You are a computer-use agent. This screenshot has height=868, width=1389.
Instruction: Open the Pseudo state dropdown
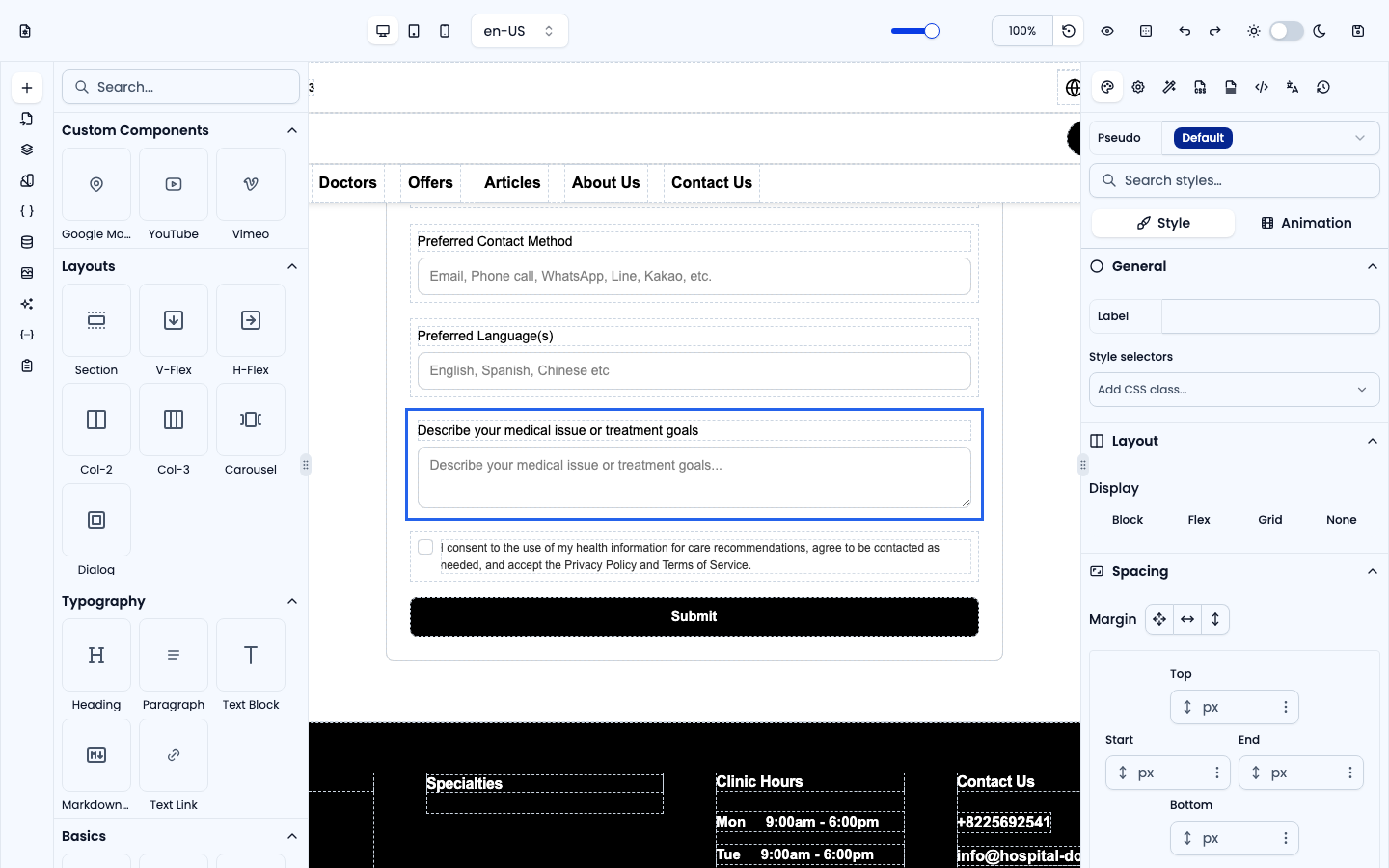1270,138
